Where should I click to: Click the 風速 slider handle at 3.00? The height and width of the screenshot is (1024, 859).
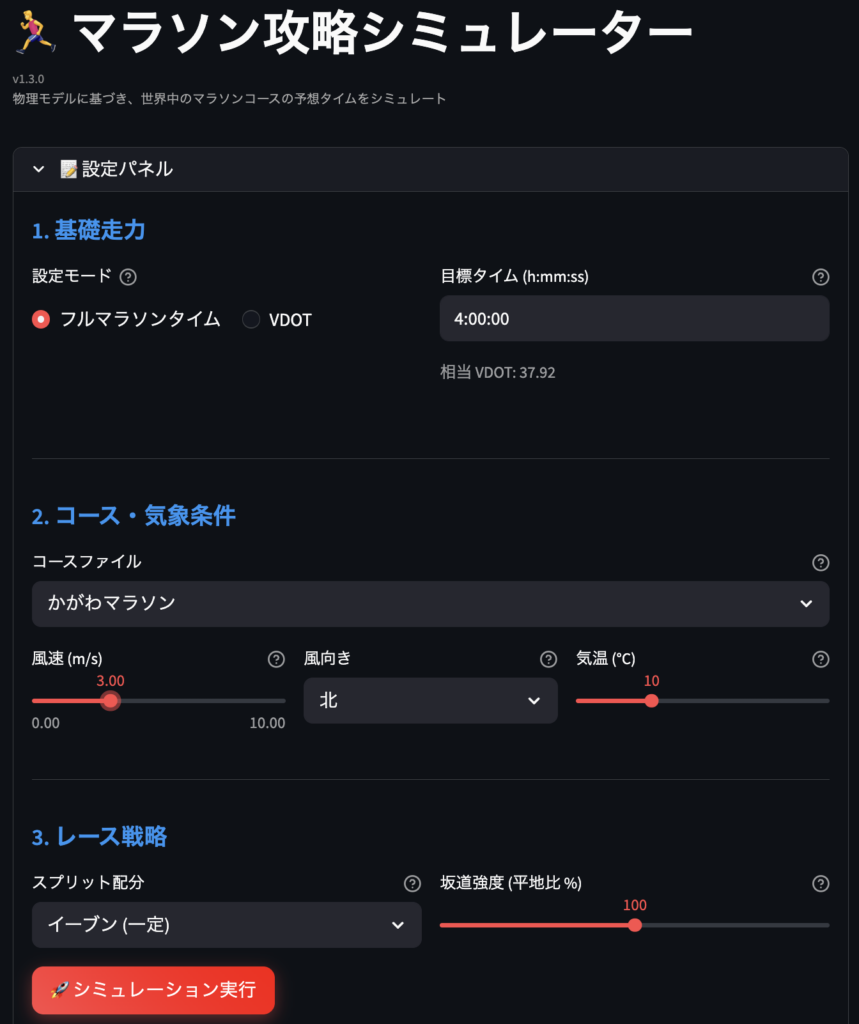[x=111, y=700]
